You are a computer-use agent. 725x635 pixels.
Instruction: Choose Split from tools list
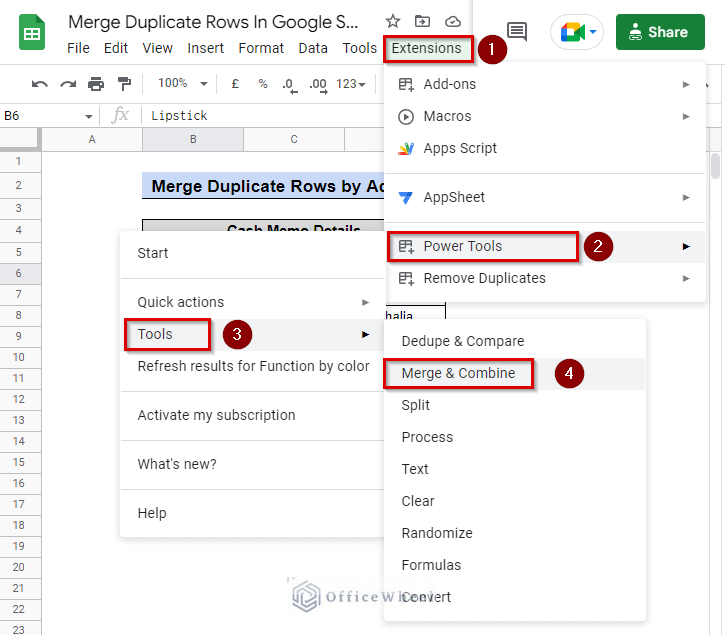[x=514, y=405]
